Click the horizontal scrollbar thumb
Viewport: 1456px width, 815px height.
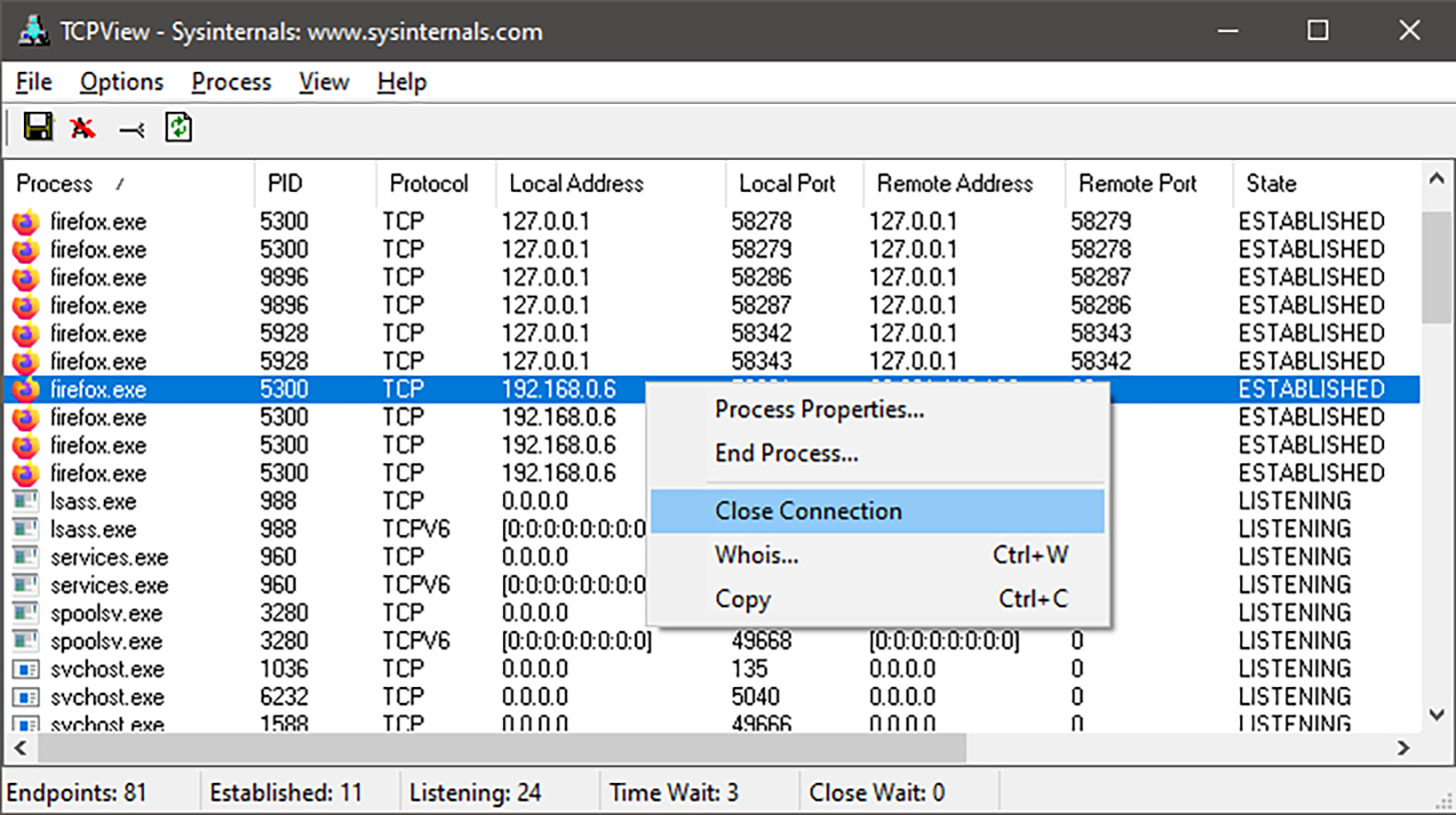[x=502, y=748]
